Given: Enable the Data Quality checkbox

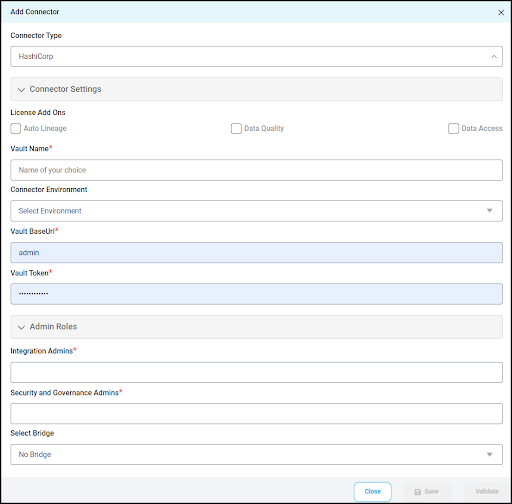Looking at the screenshot, I should point(236,128).
